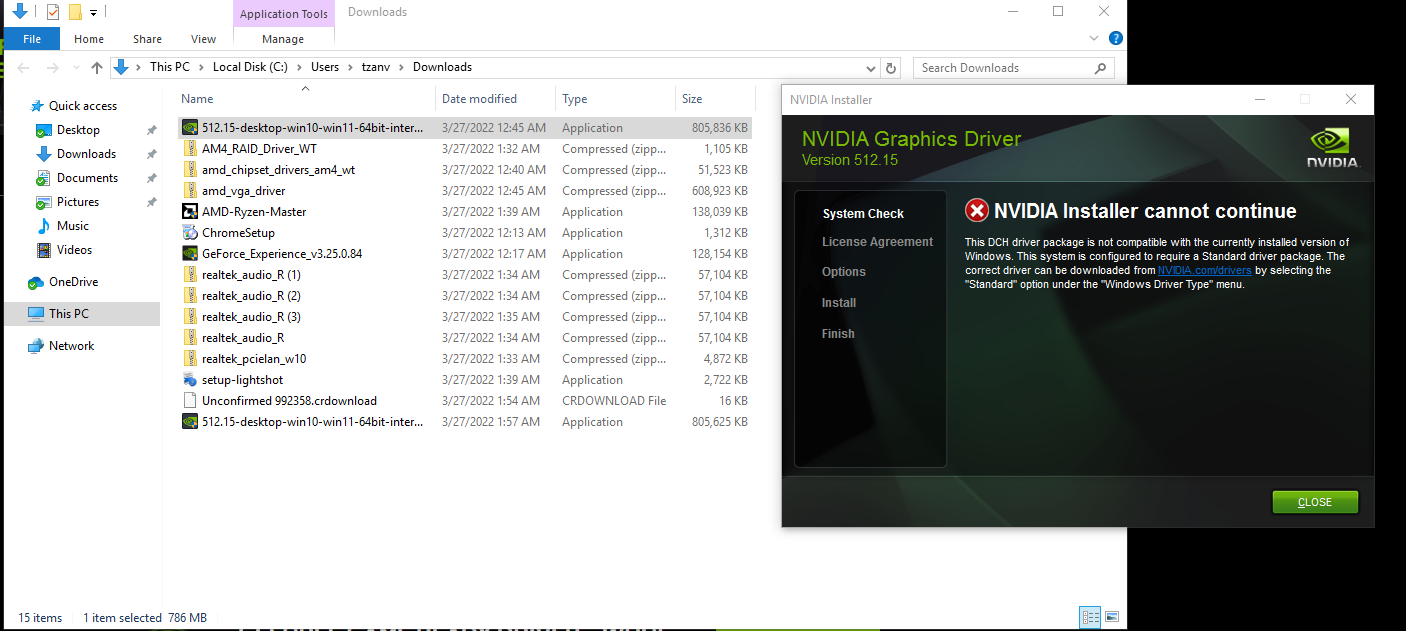This screenshot has width=1406, height=631.
Task: Open the NVIDIA.com/drivers link
Action: pyautogui.click(x=1205, y=270)
